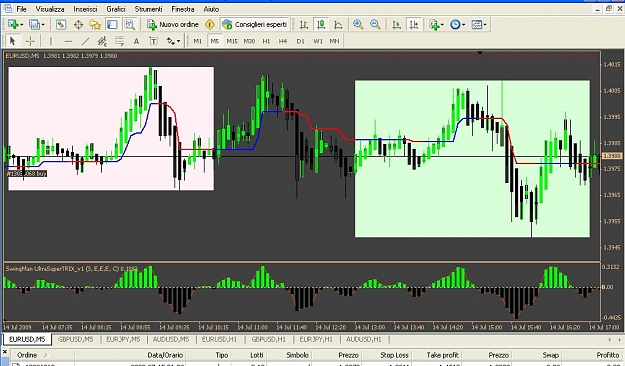Switch timeframe to MN
The image size is (625, 366).
(x=334, y=41)
